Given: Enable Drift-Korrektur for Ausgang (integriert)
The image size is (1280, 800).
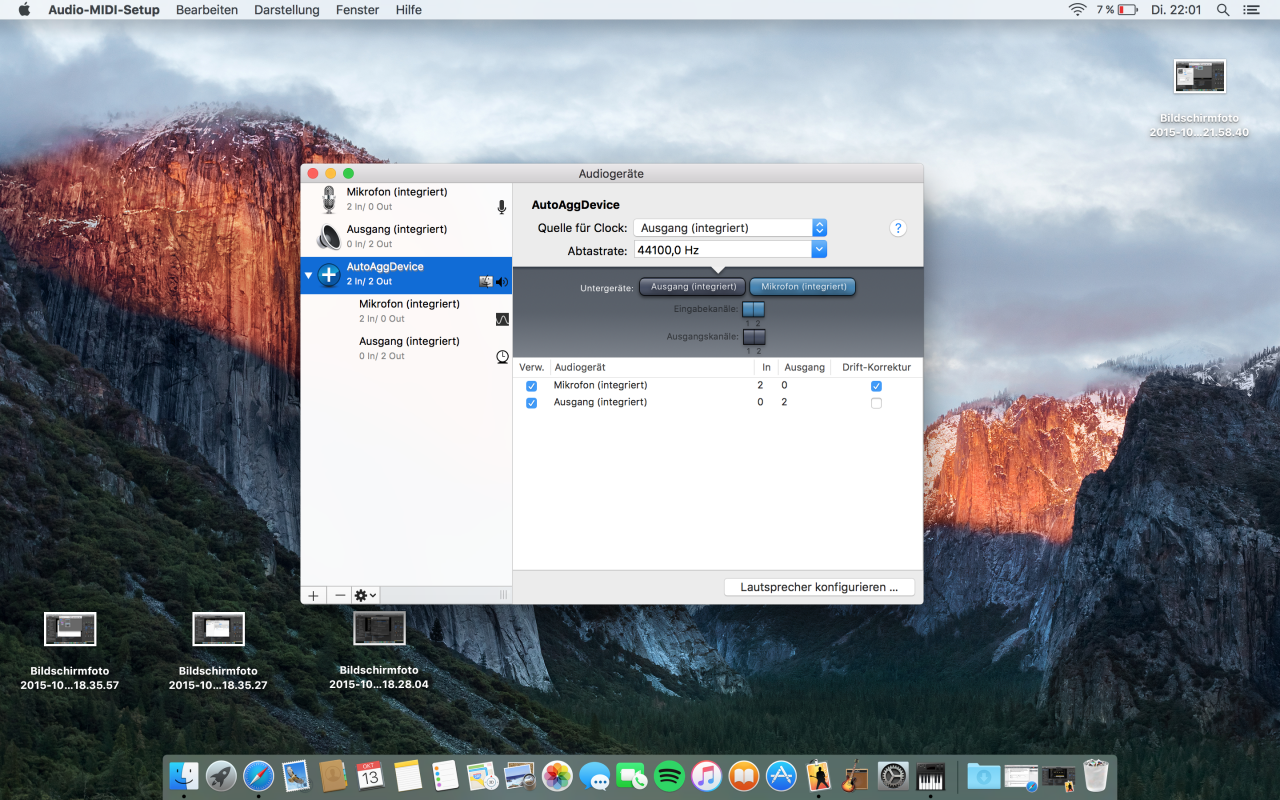Looking at the screenshot, I should [876, 403].
